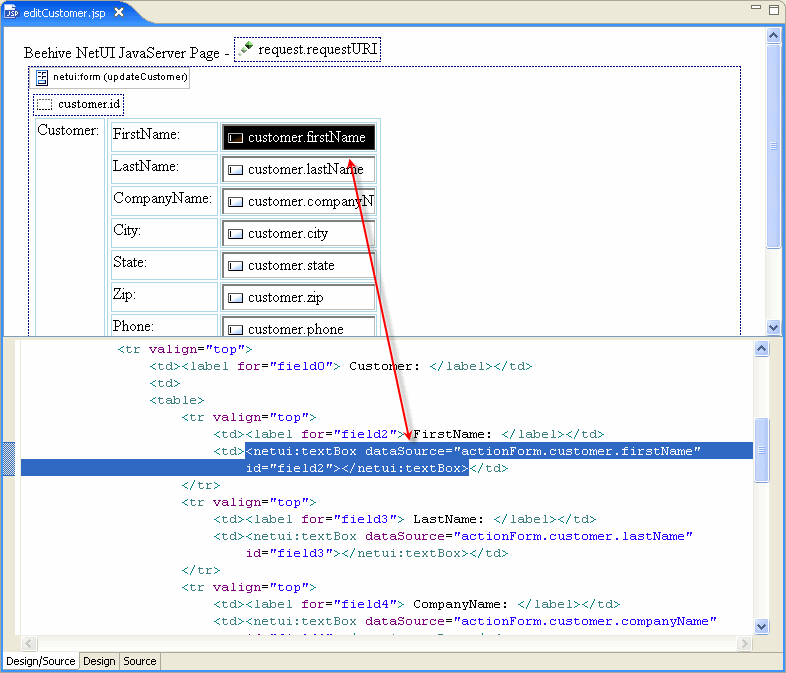This screenshot has height=673, width=786.
Task: Minimize the editor pane
Action: point(756,8)
